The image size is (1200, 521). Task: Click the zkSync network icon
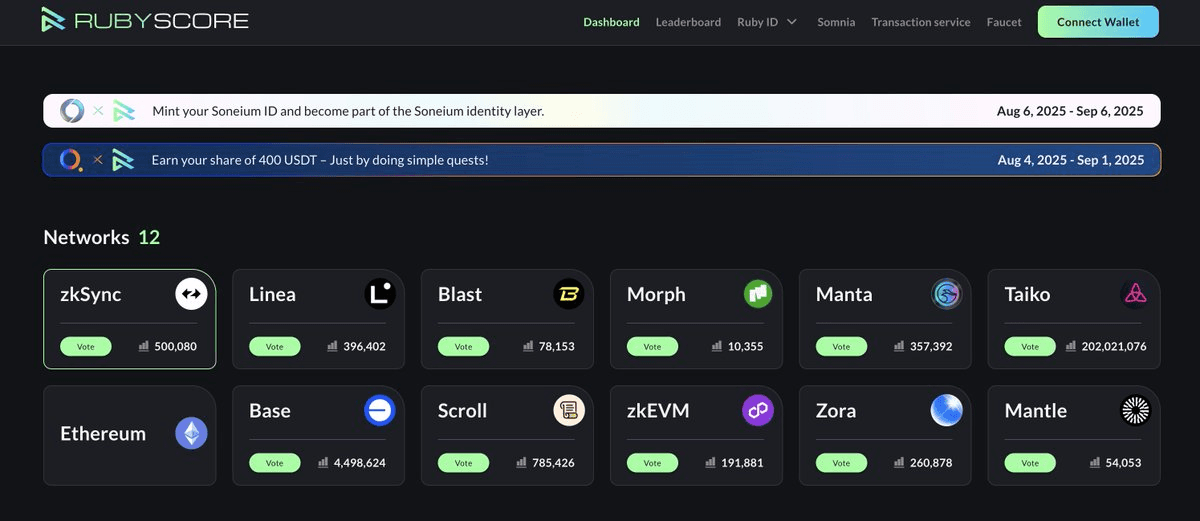pyautogui.click(x=191, y=294)
